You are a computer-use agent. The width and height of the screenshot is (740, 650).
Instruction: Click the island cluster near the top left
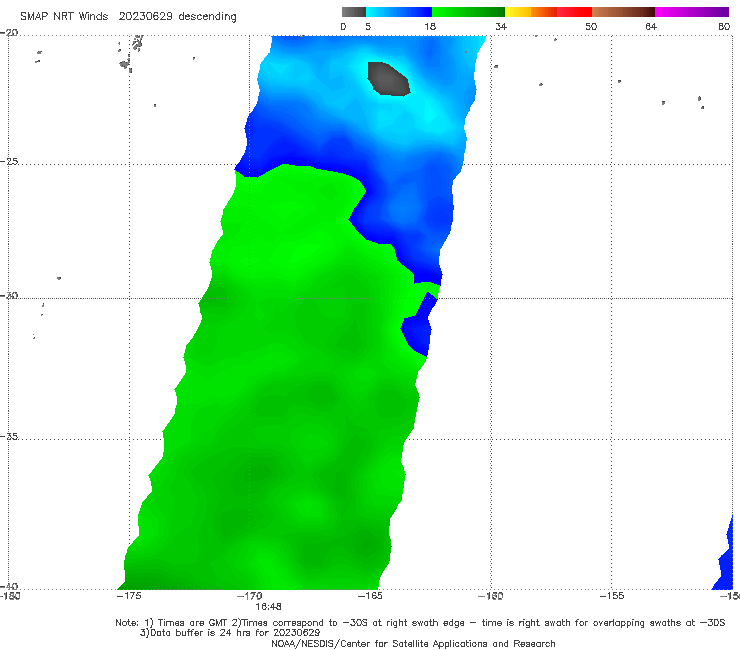coord(131,53)
